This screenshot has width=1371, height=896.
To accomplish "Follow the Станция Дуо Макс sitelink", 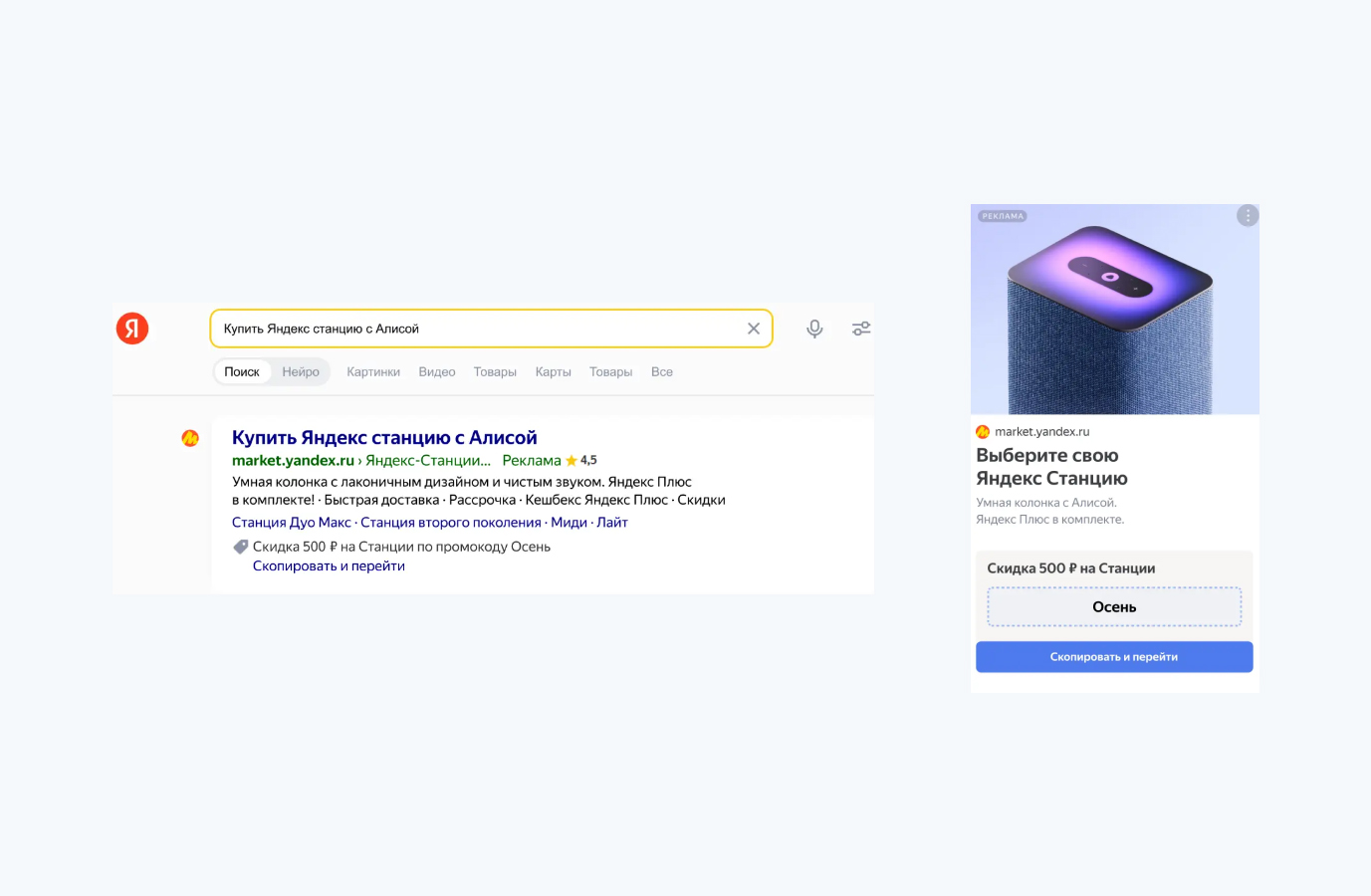I will pyautogui.click(x=292, y=523).
